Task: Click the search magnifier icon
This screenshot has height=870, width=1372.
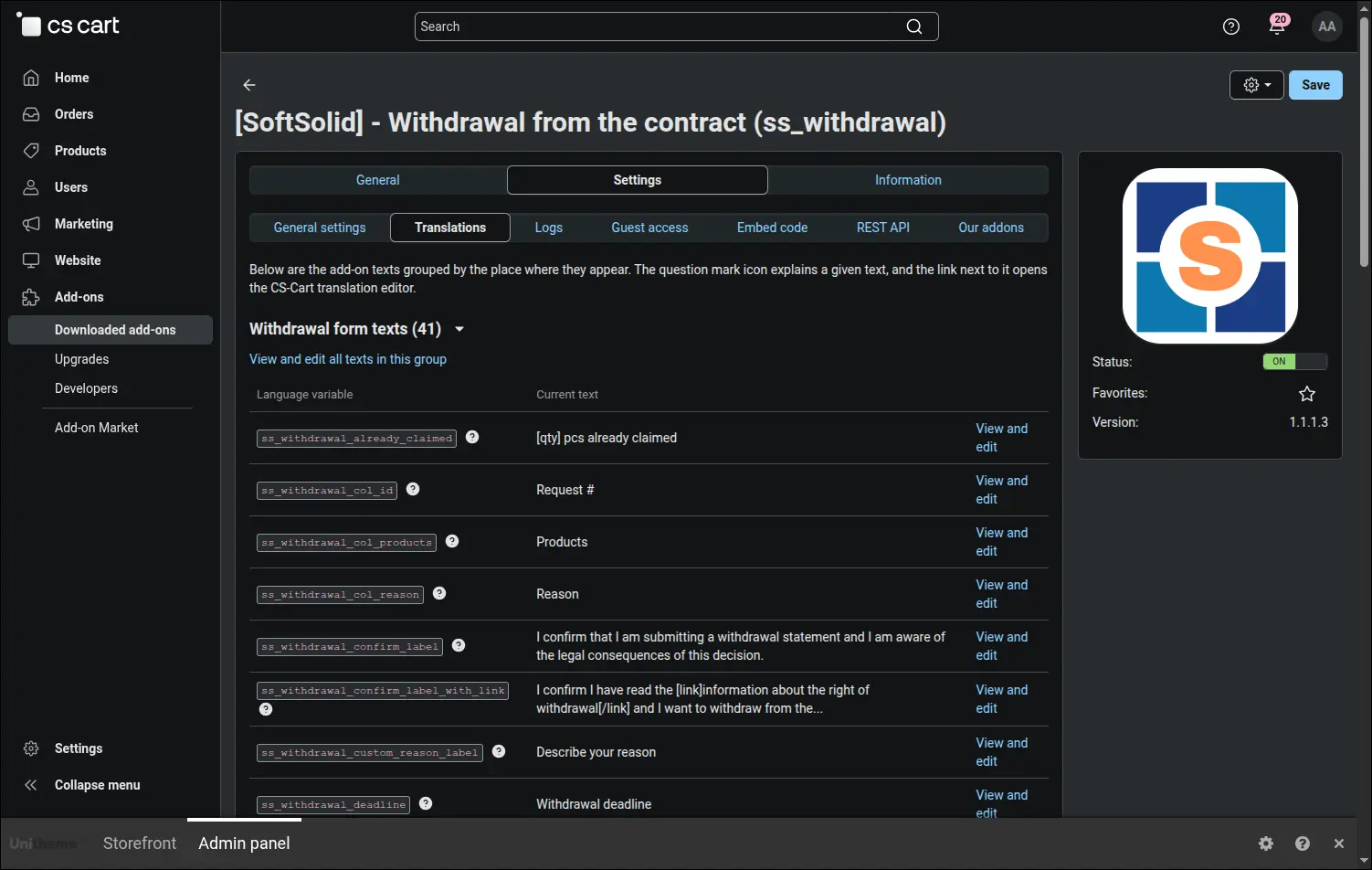Action: pyautogui.click(x=913, y=27)
